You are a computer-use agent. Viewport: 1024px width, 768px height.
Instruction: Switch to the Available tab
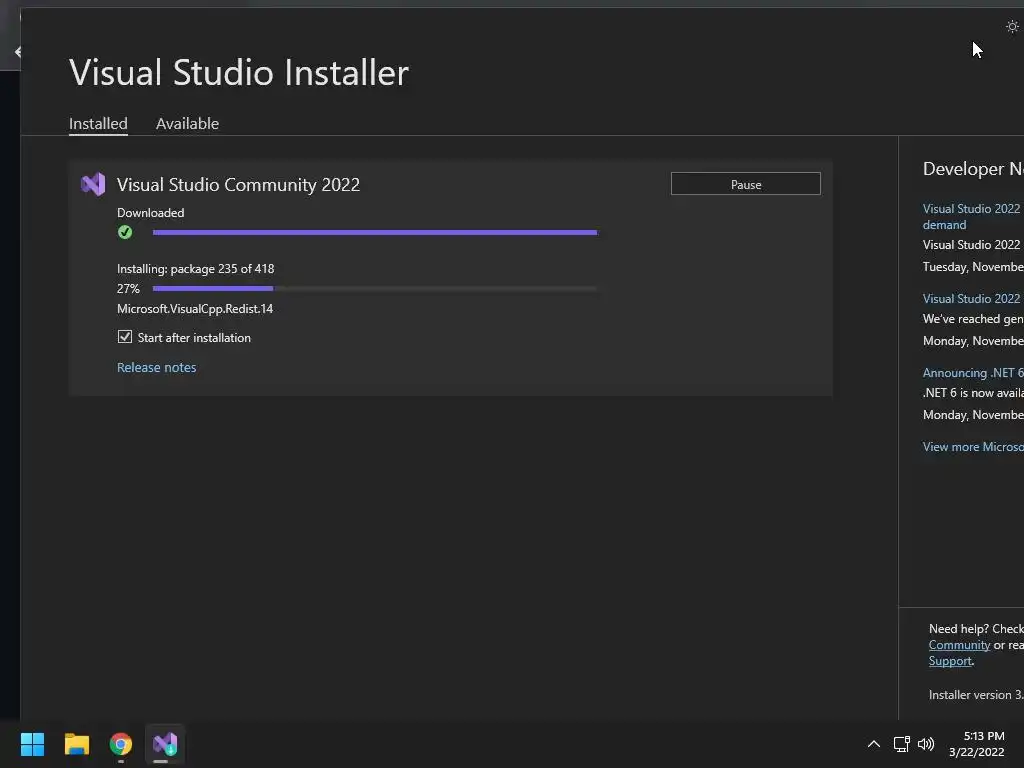pos(187,123)
